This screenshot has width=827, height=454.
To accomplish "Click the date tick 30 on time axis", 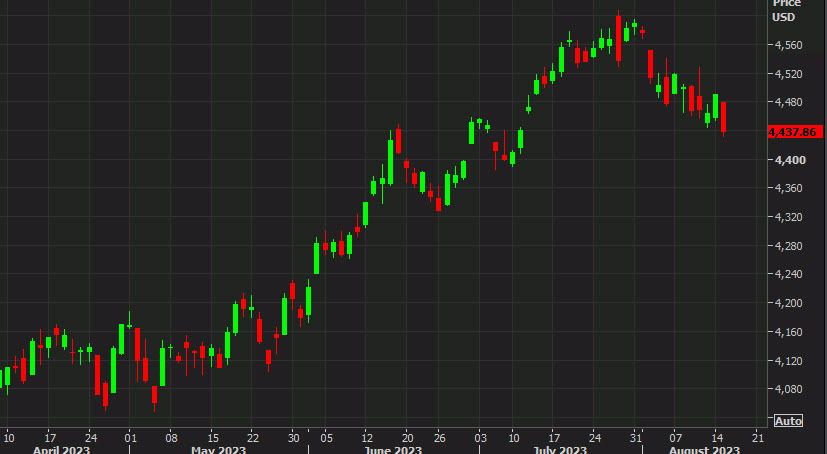I will point(294,438).
